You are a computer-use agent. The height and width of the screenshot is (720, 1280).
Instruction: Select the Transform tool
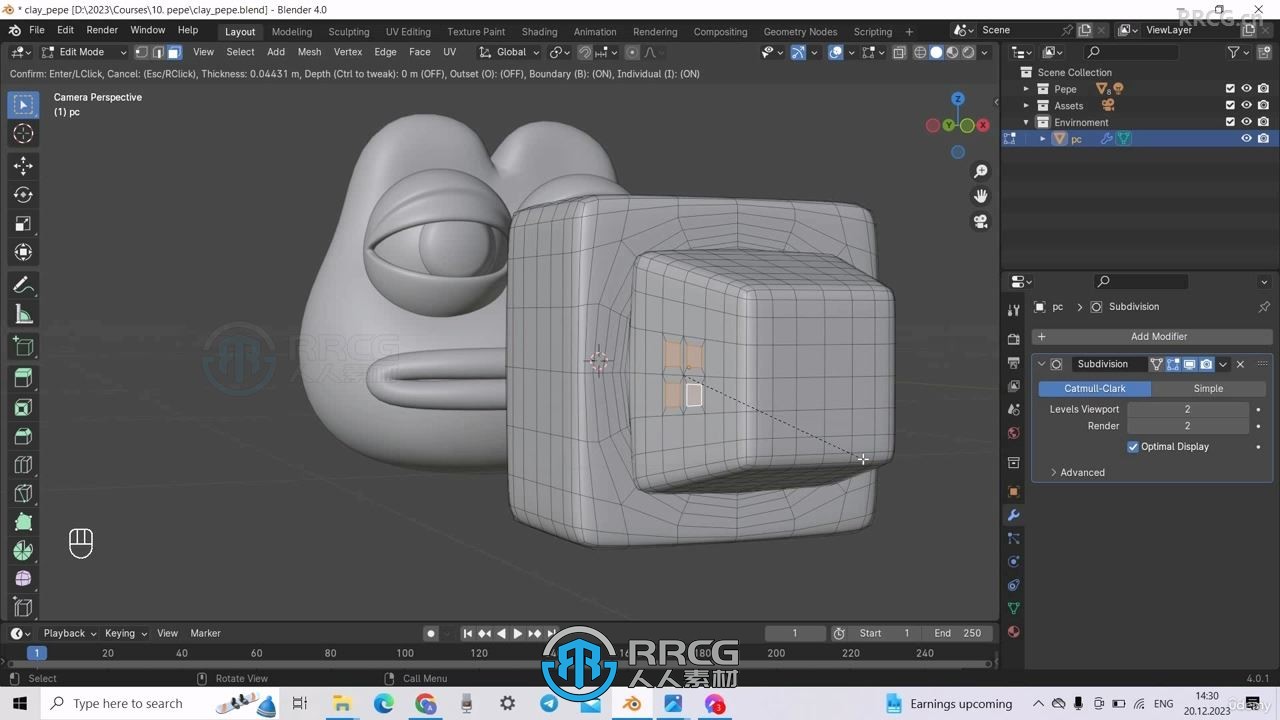pos(23,253)
